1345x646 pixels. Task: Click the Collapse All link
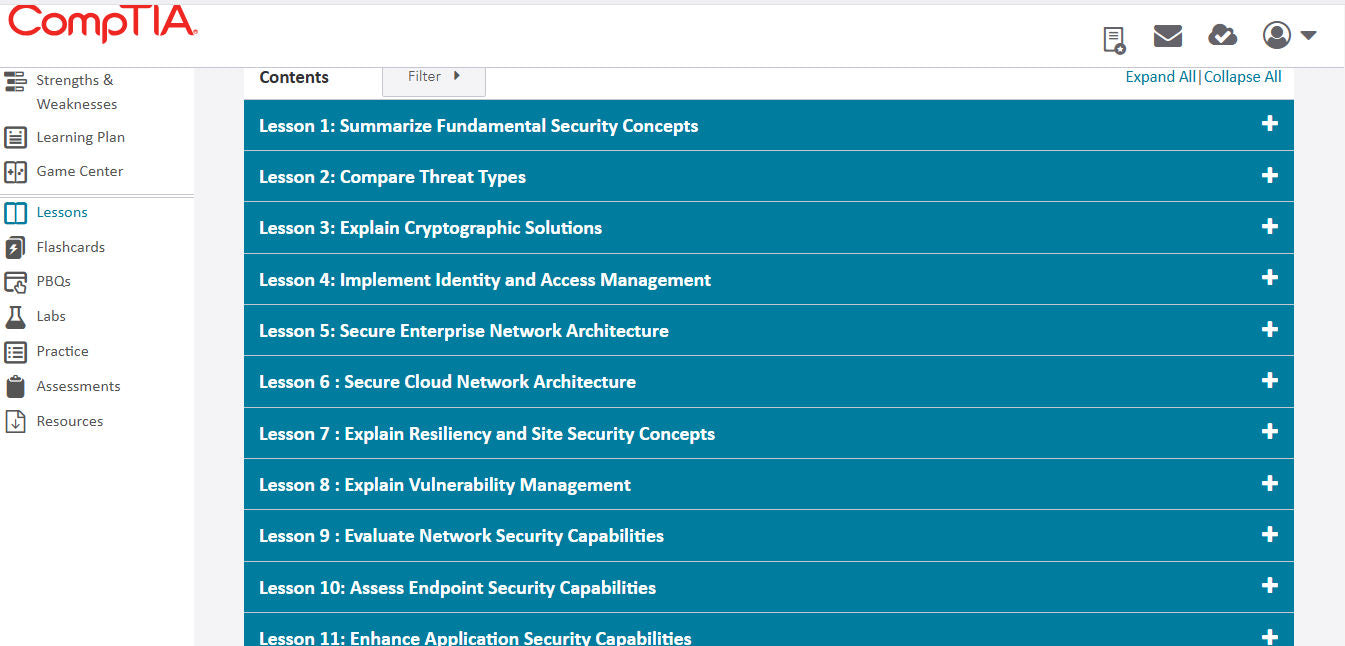pos(1242,76)
